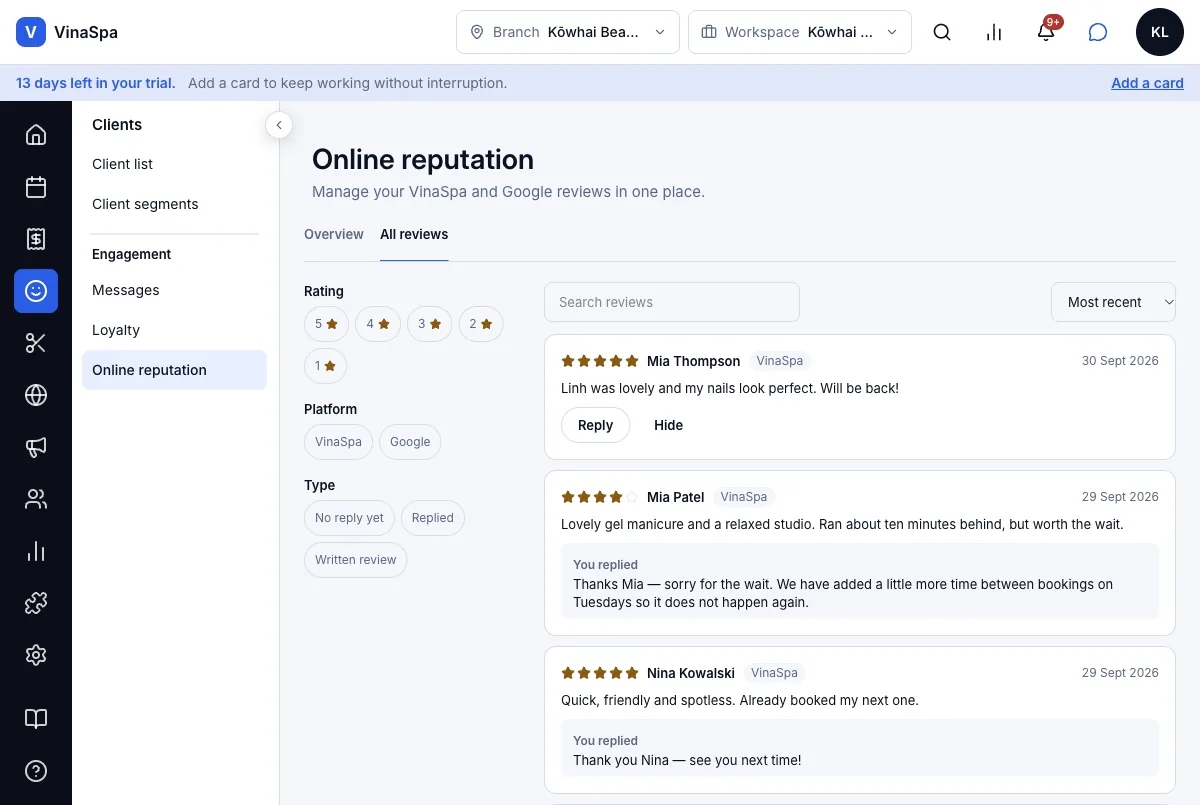Toggle the 1 star rating filter
Viewport: 1200px width, 805px height.
pyautogui.click(x=326, y=366)
